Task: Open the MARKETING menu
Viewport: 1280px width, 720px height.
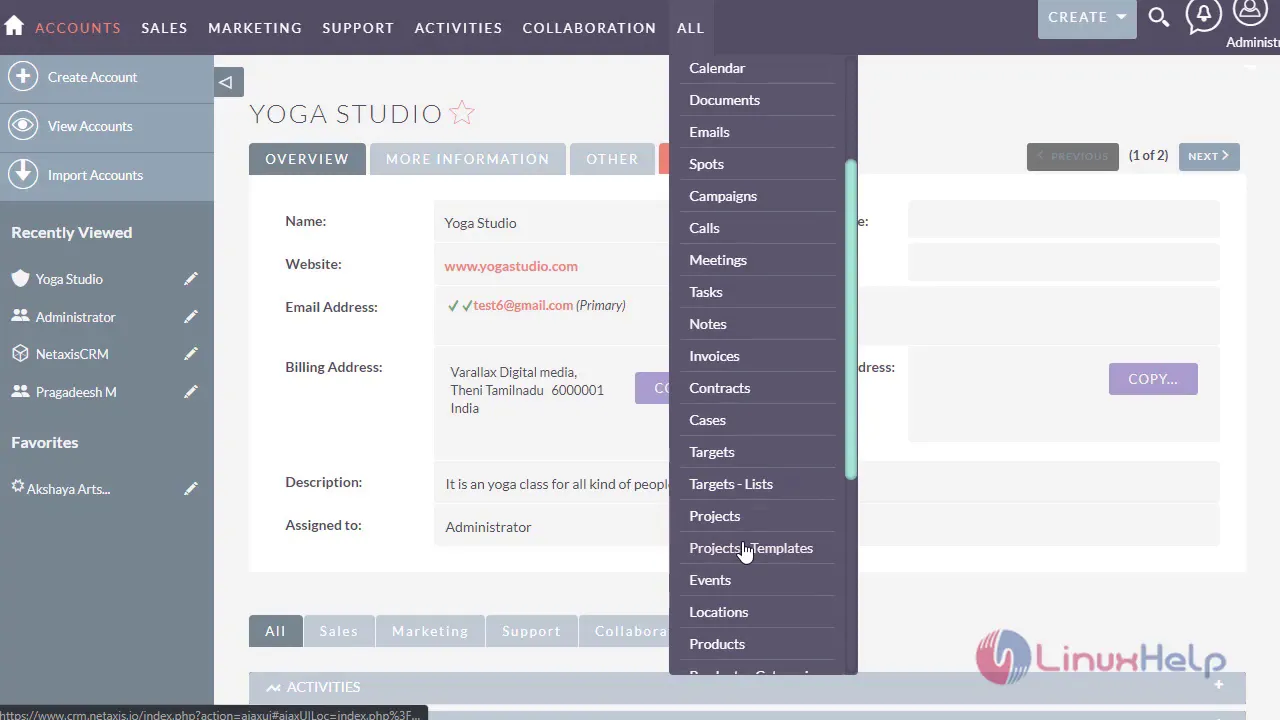Action: 255,28
